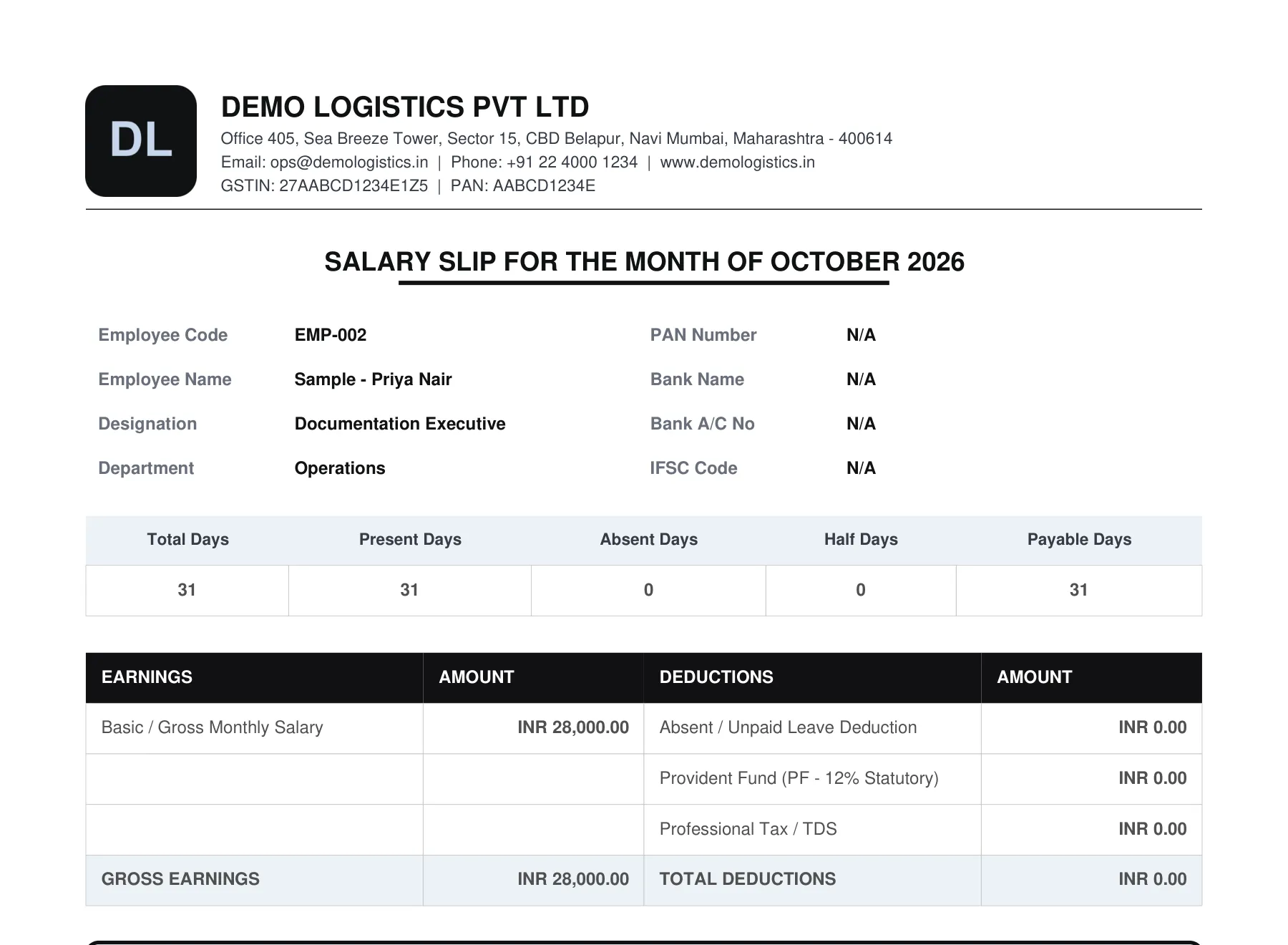The height and width of the screenshot is (945, 1288).
Task: Click the DL company logo
Action: (x=141, y=141)
